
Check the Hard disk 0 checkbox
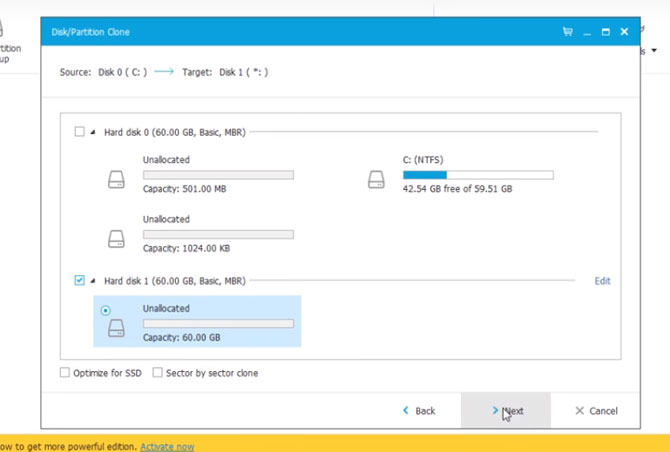coord(79,131)
